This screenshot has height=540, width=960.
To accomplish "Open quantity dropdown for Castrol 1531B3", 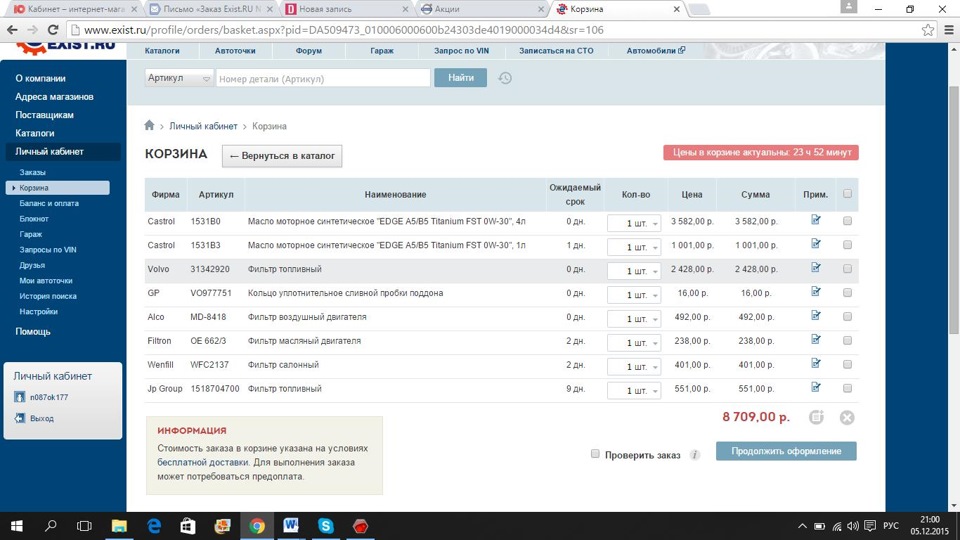I will [x=634, y=247].
